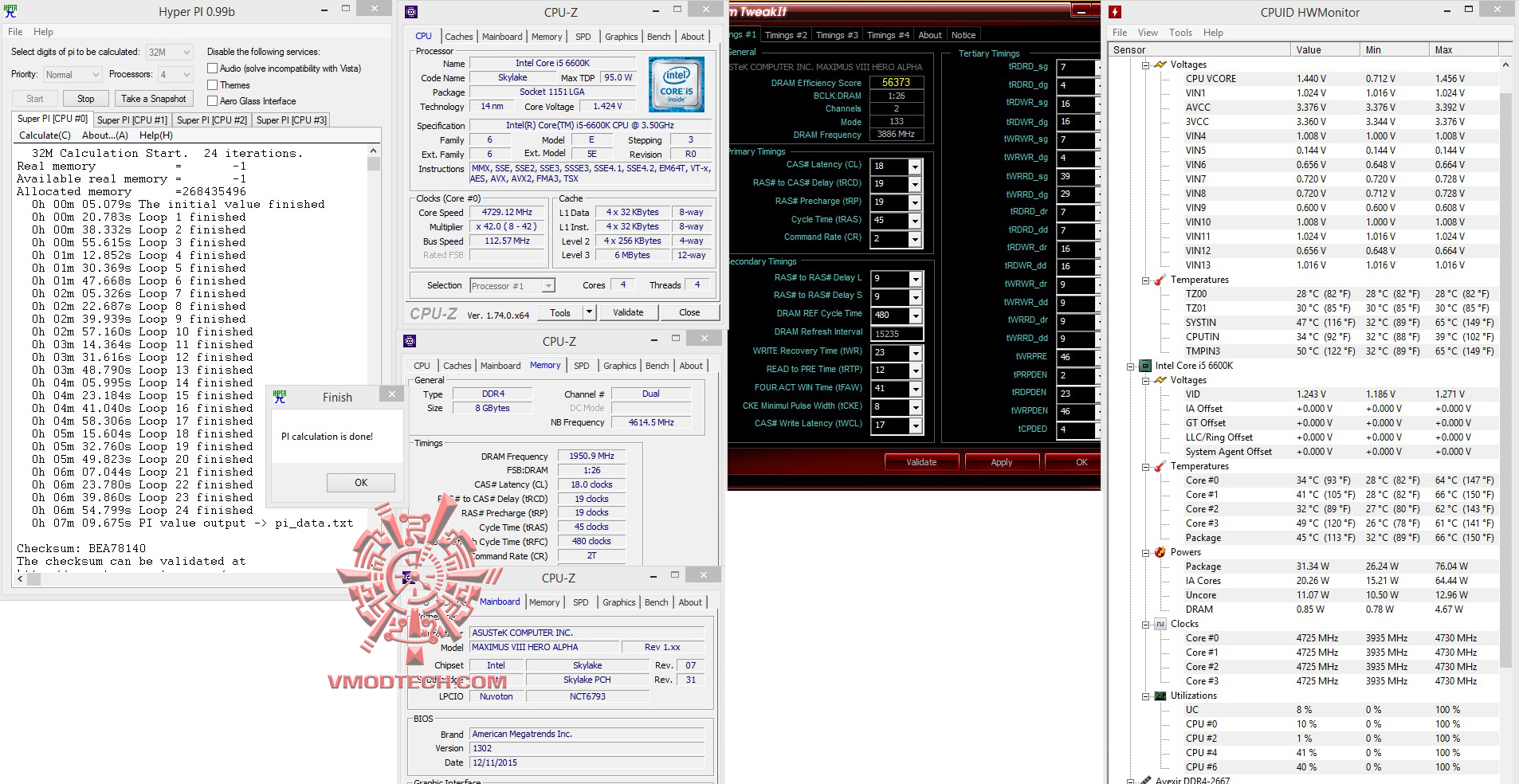This screenshot has width=1519, height=784.
Task: Click the Powers flame icon in HWMonitor
Action: pyautogui.click(x=1160, y=552)
